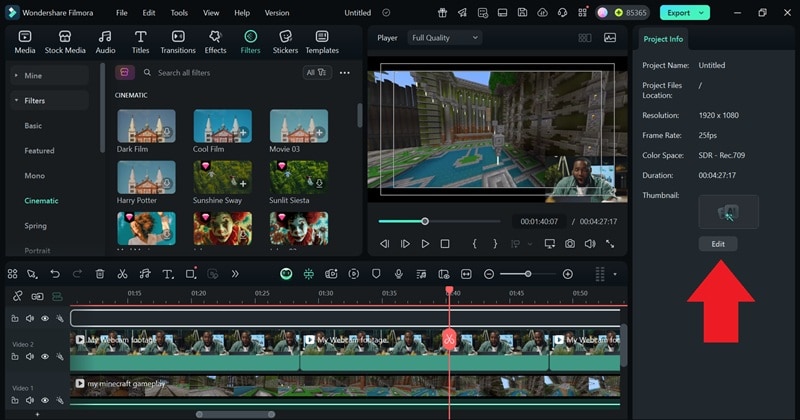Click the split scissors tool in timeline toolbar
Image resolution: width=800 pixels, height=420 pixels.
click(122, 274)
